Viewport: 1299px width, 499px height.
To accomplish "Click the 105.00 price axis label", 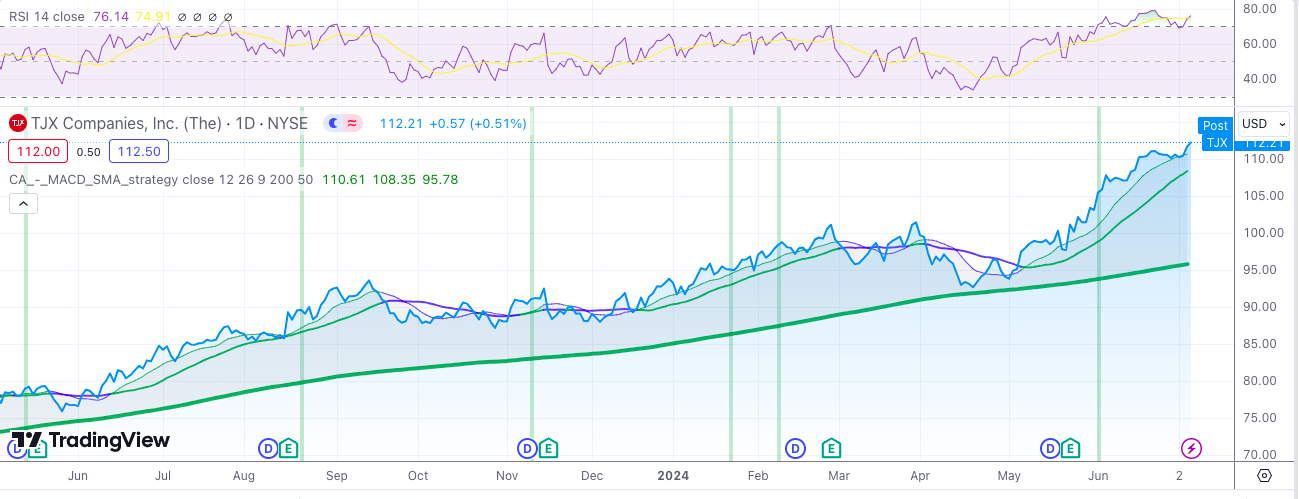I will [1263, 195].
